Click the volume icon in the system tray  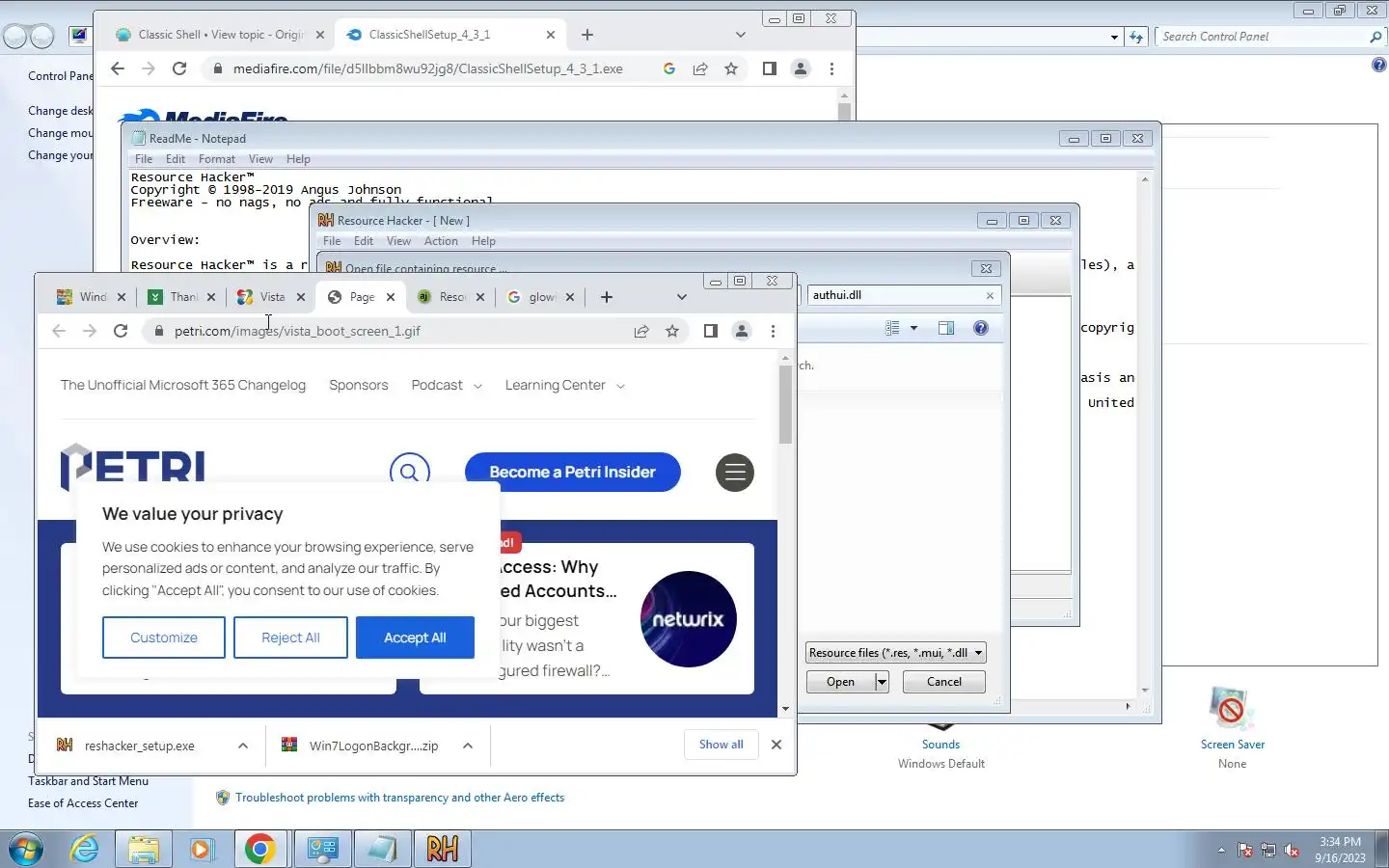[x=1292, y=851]
